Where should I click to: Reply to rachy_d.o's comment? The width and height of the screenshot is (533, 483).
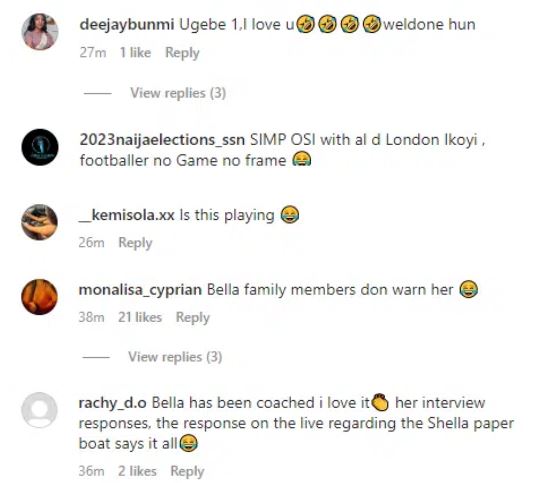pos(187,471)
